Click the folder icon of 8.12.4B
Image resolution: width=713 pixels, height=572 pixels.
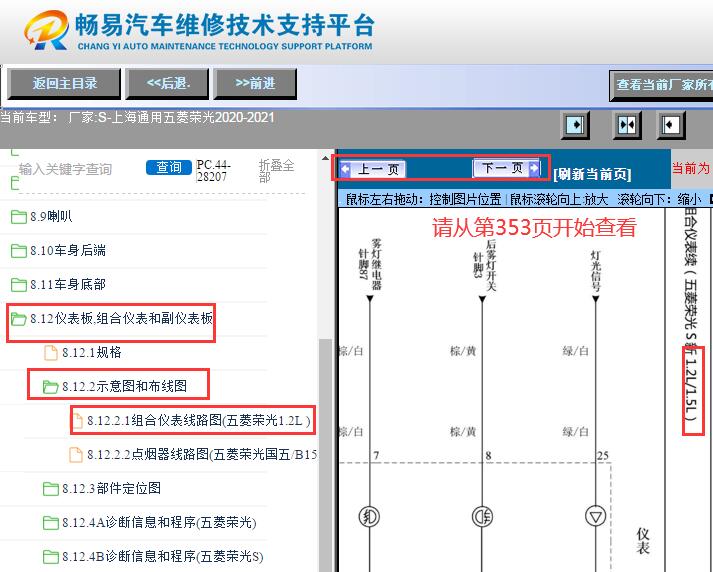coord(50,557)
